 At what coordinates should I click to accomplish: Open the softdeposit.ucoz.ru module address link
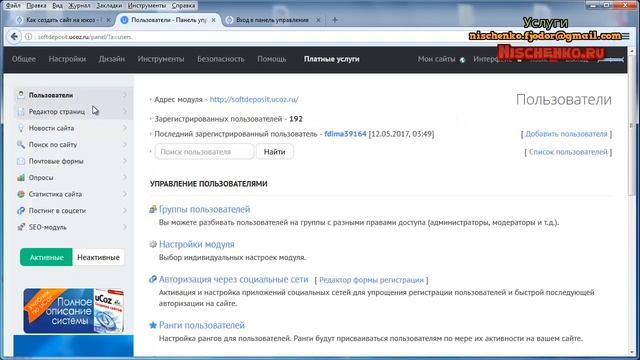click(x=254, y=99)
